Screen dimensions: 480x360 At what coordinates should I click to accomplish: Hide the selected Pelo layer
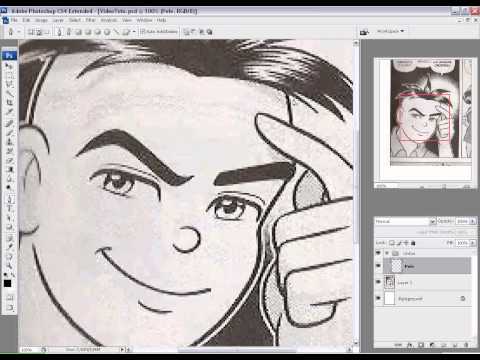click(378, 266)
